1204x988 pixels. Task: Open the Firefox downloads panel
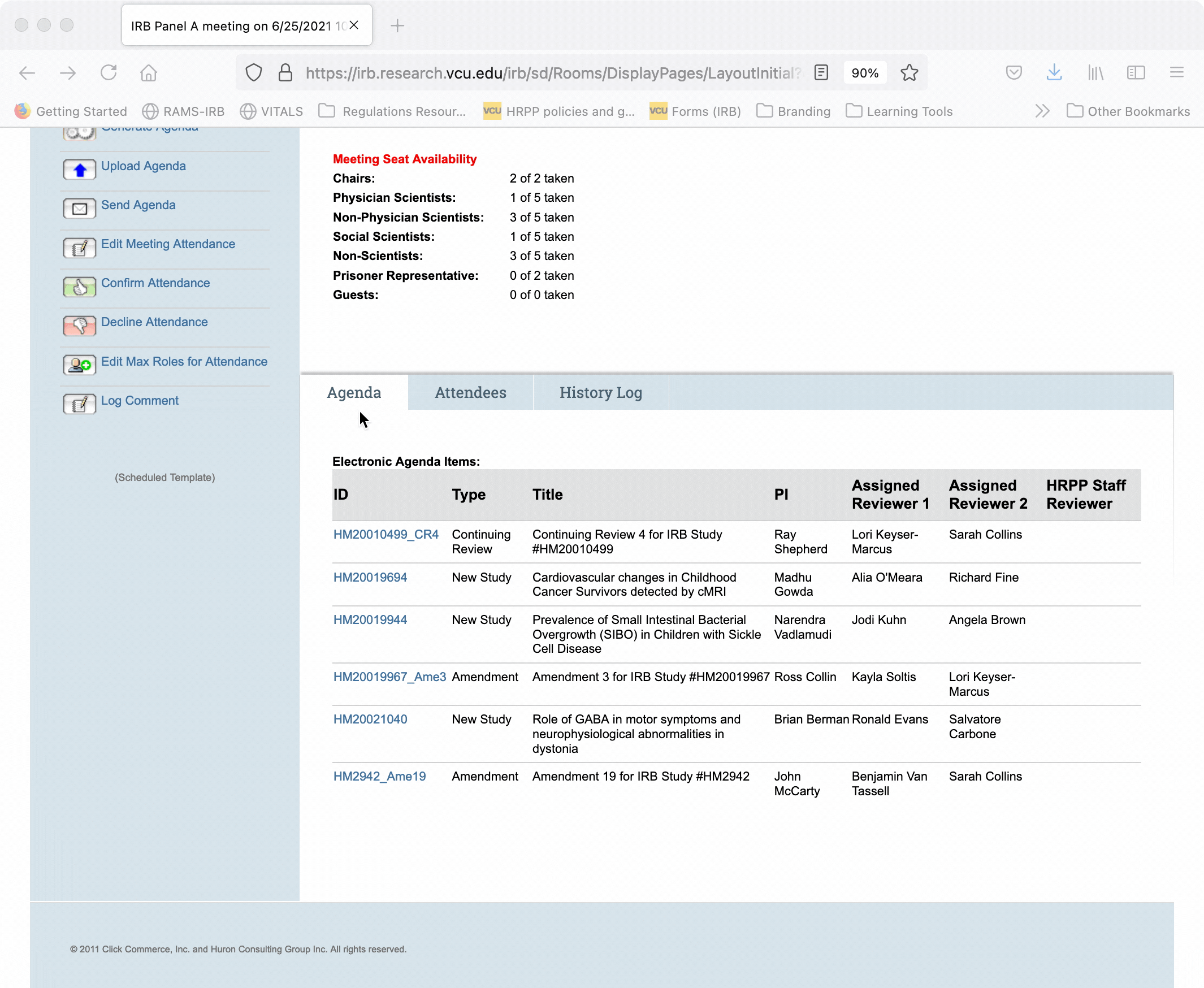[x=1054, y=73]
